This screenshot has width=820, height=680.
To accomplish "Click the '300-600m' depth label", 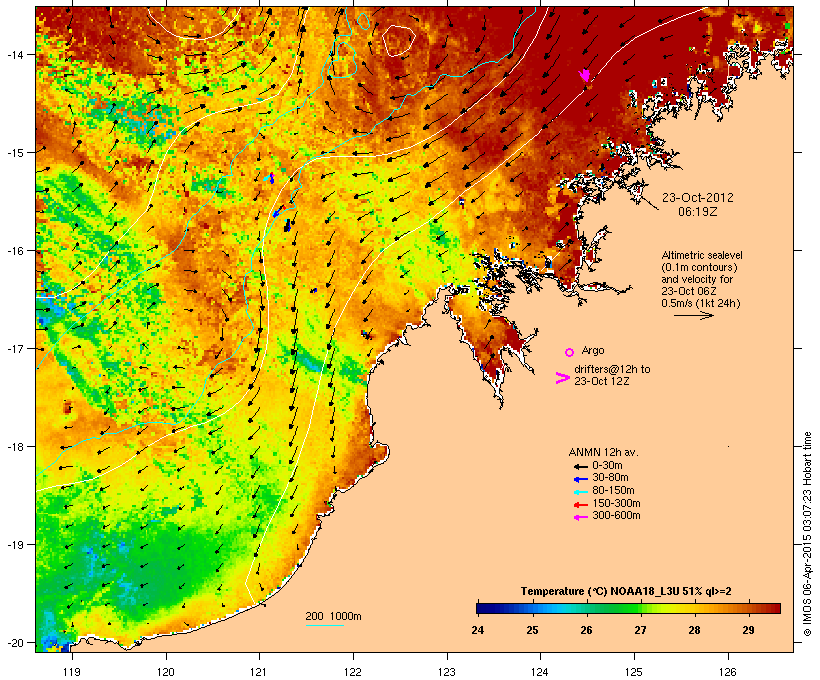I will pos(616,516).
